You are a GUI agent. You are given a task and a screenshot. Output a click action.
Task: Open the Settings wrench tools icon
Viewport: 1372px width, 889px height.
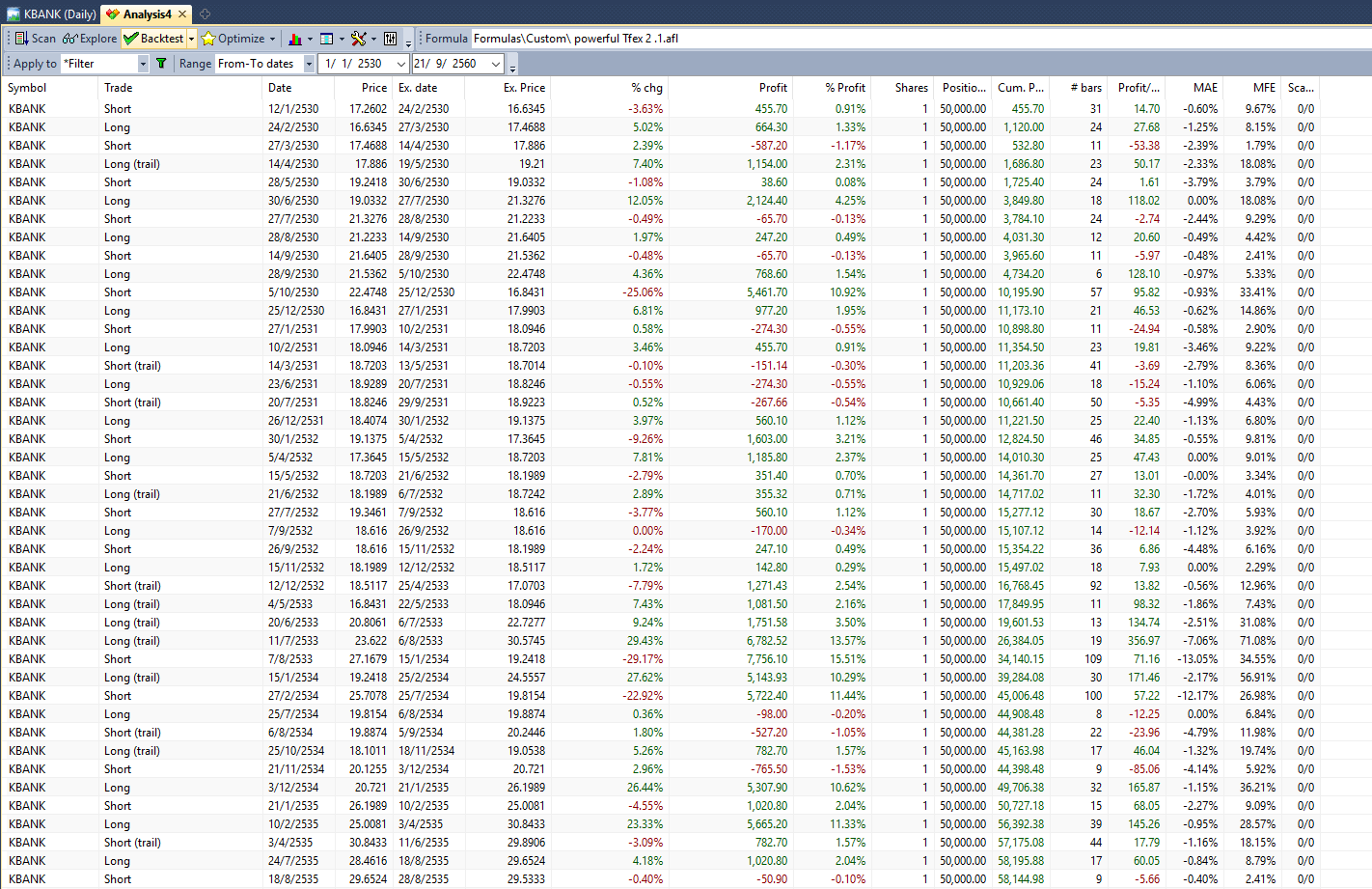pyautogui.click(x=359, y=39)
